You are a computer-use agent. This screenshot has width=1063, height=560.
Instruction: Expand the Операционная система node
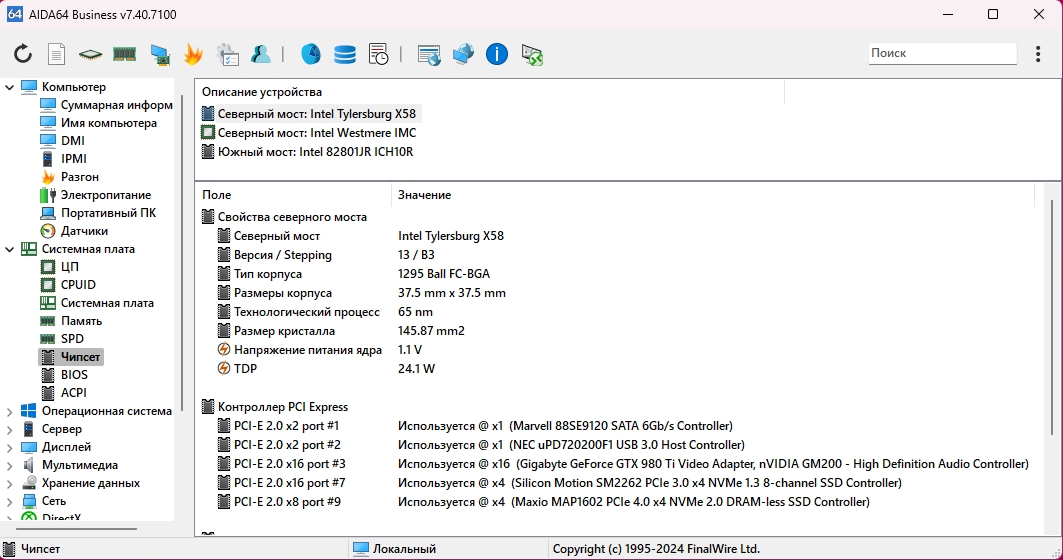9,411
